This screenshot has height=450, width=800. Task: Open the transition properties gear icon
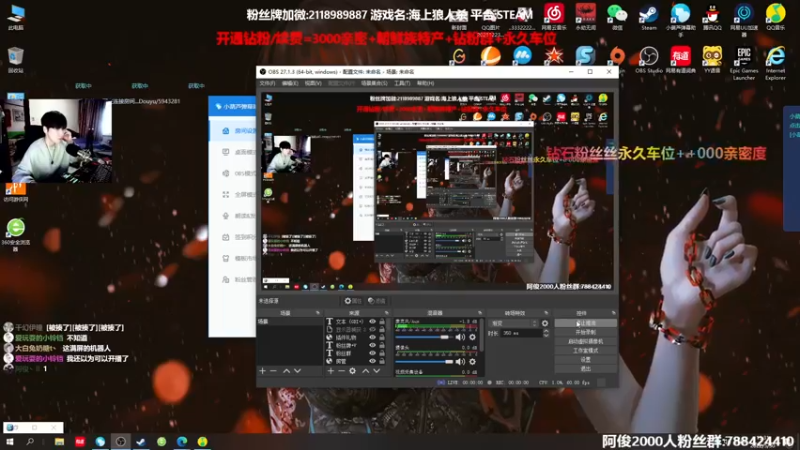click(x=545, y=323)
